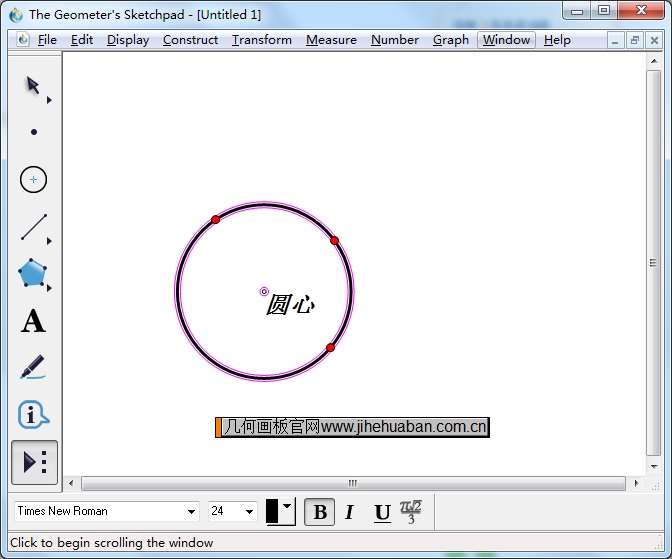Open the Custom Tools button
This screenshot has height=559, width=672.
pos(34,462)
